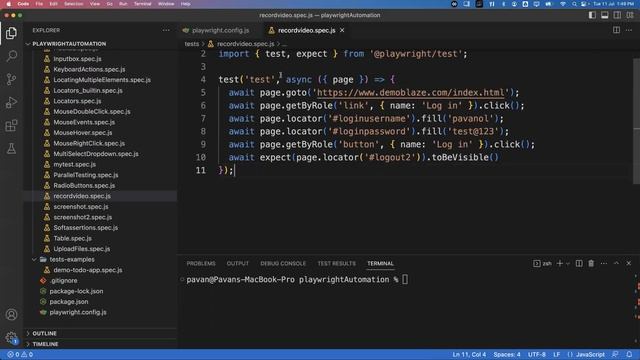Open macOS Spotlight search icon
The image size is (640, 360).
coord(574,4)
